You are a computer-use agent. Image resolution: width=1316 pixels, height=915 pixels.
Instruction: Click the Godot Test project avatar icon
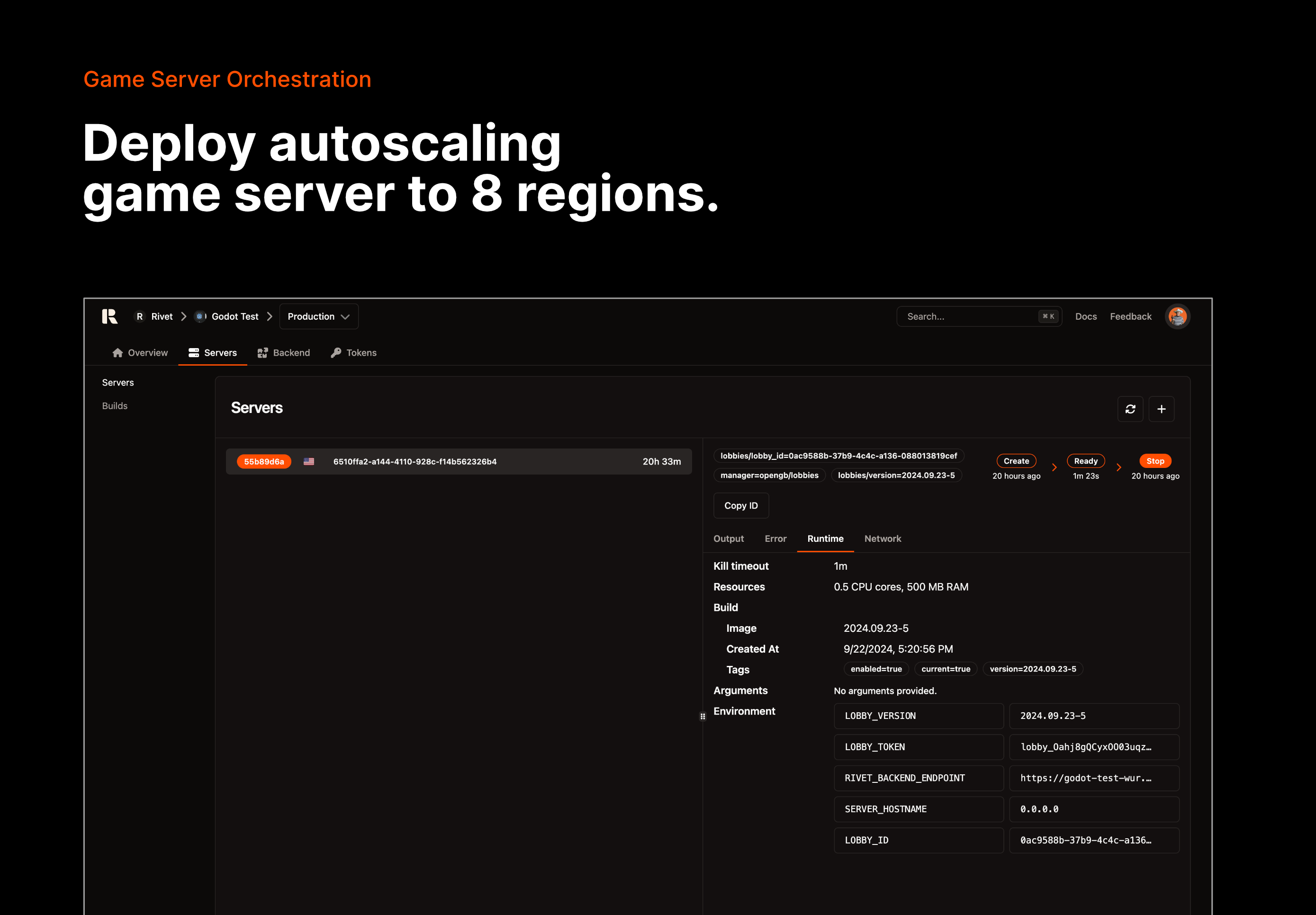[200, 316]
